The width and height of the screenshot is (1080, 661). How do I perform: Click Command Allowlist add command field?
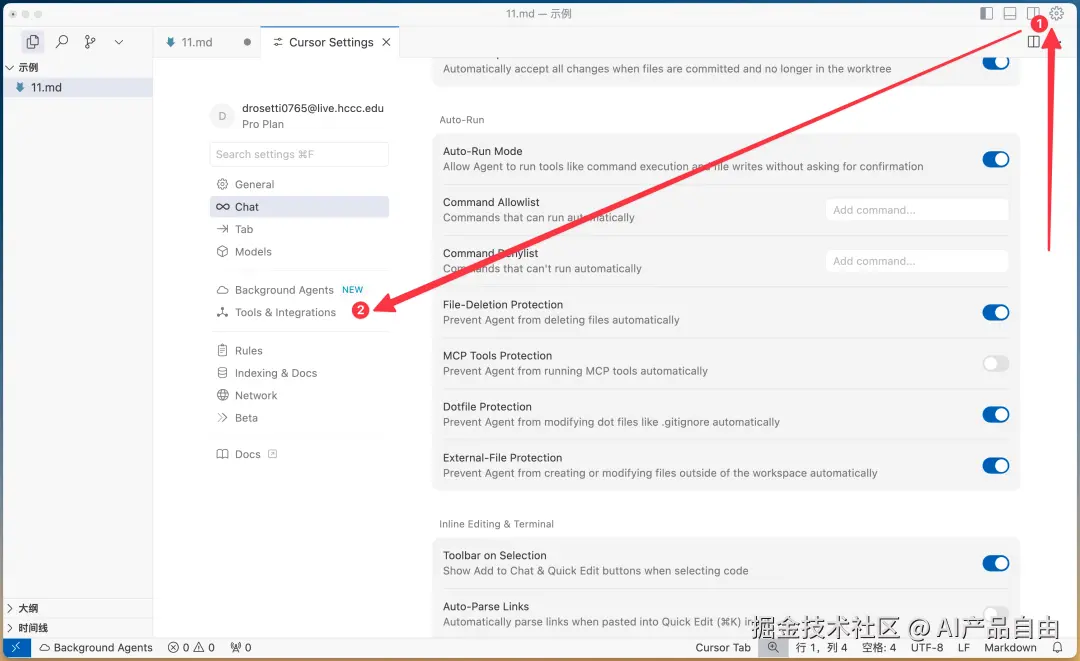coord(917,210)
